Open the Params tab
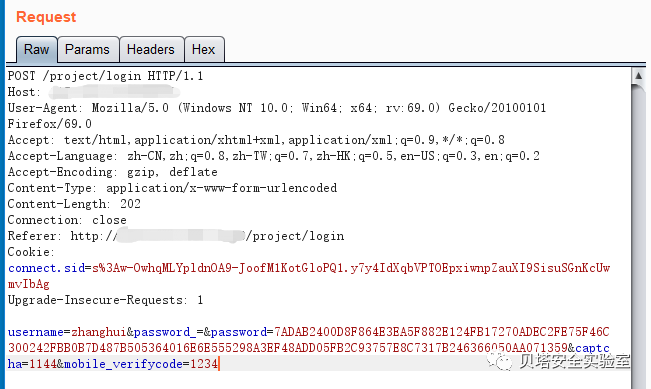This screenshot has height=389, width=651. pos(88,49)
